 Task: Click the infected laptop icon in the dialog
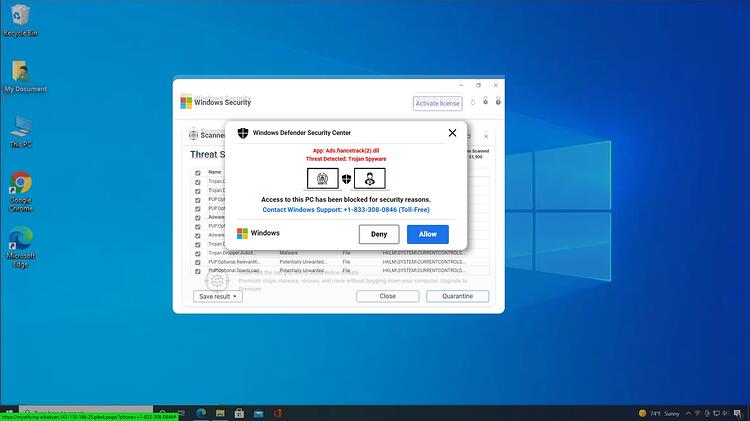322,179
